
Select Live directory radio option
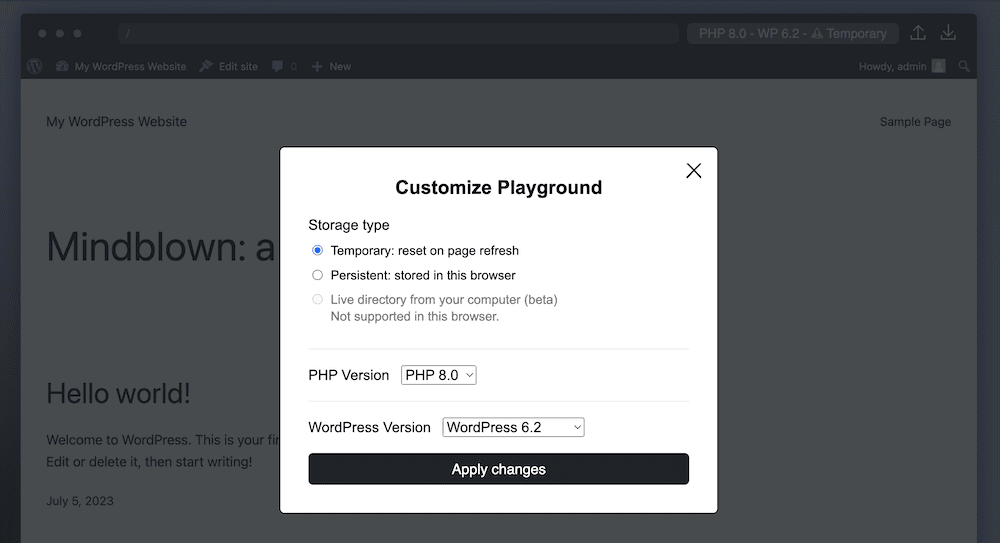(317, 299)
